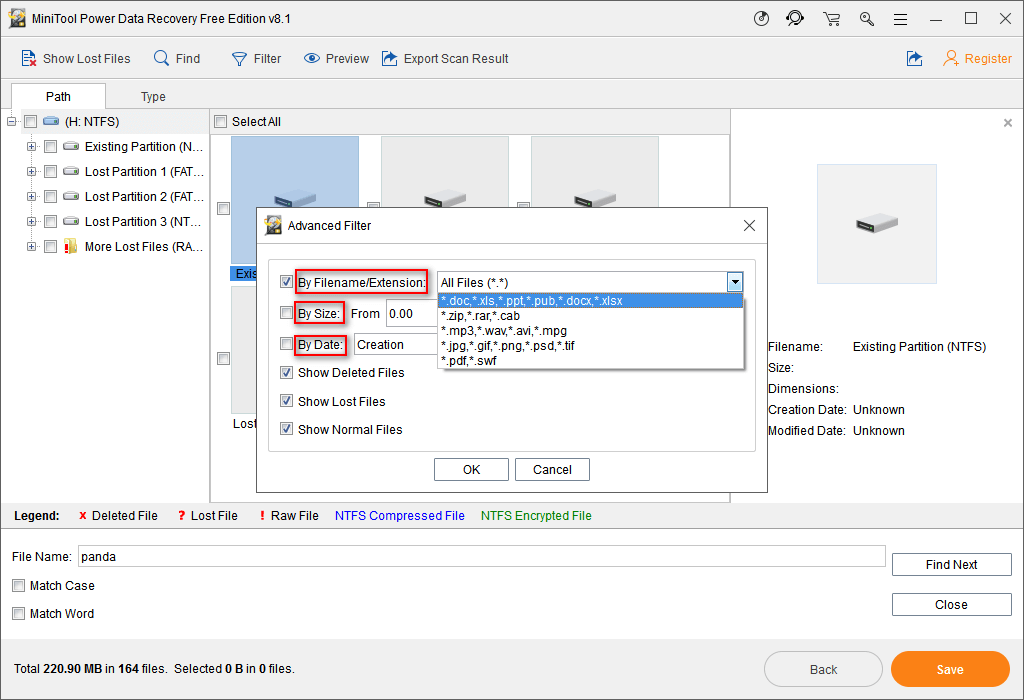Click the File Name search field
The width and height of the screenshot is (1024, 700).
click(481, 556)
